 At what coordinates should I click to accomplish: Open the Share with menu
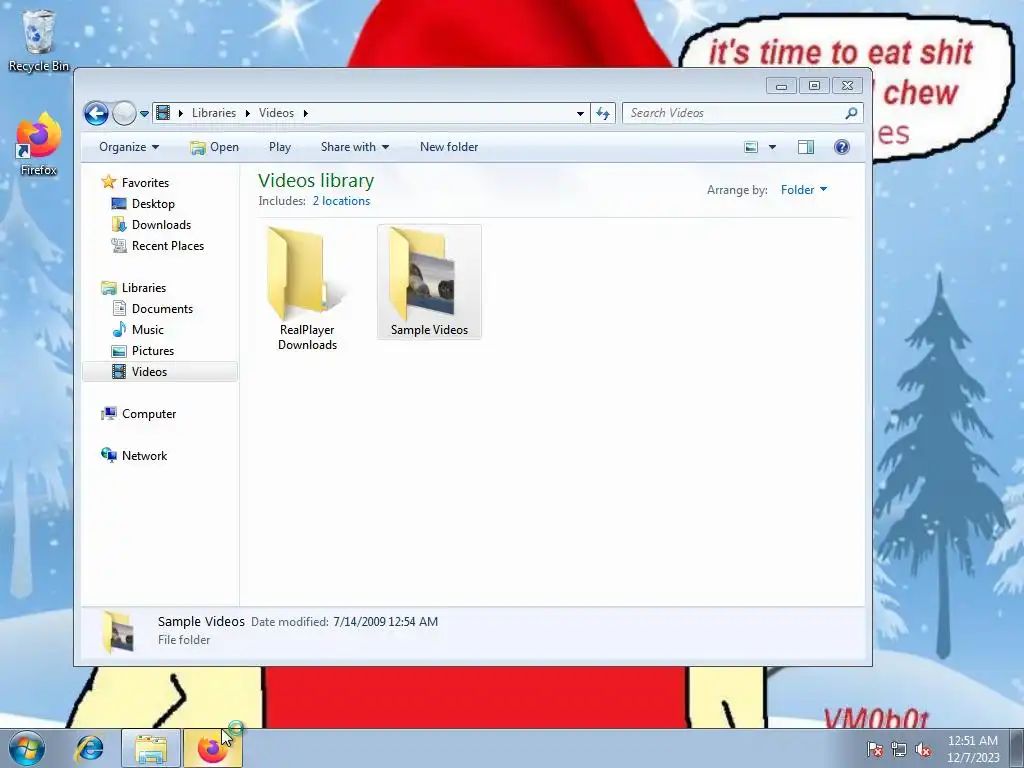point(355,147)
